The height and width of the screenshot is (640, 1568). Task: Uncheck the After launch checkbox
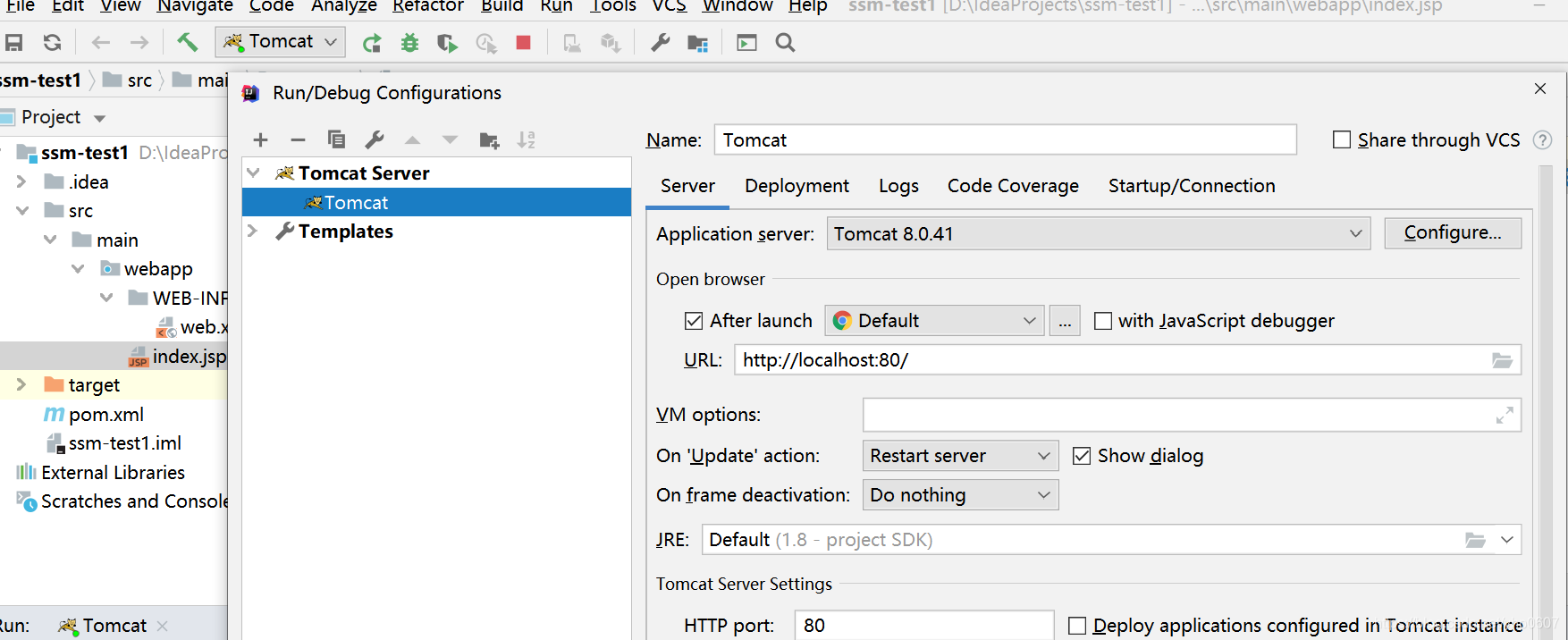[694, 321]
